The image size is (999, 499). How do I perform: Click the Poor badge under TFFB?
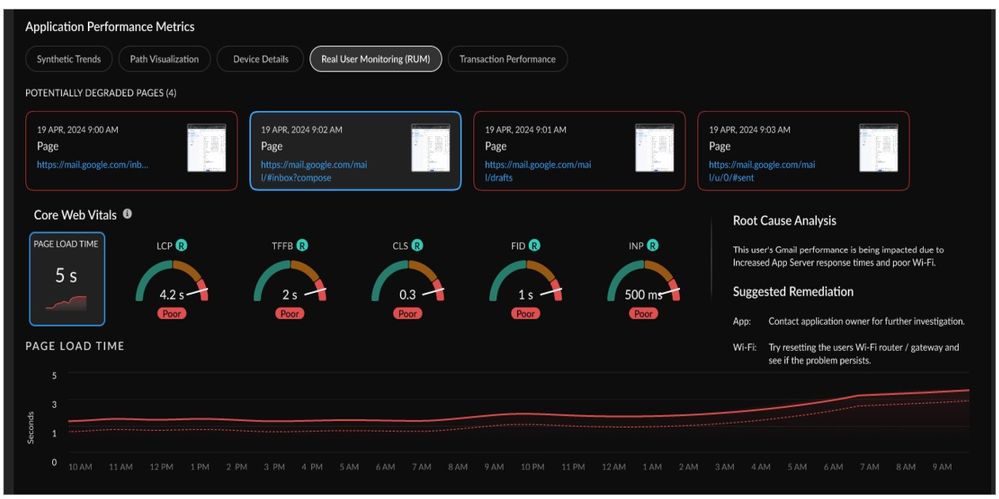pyautogui.click(x=290, y=314)
